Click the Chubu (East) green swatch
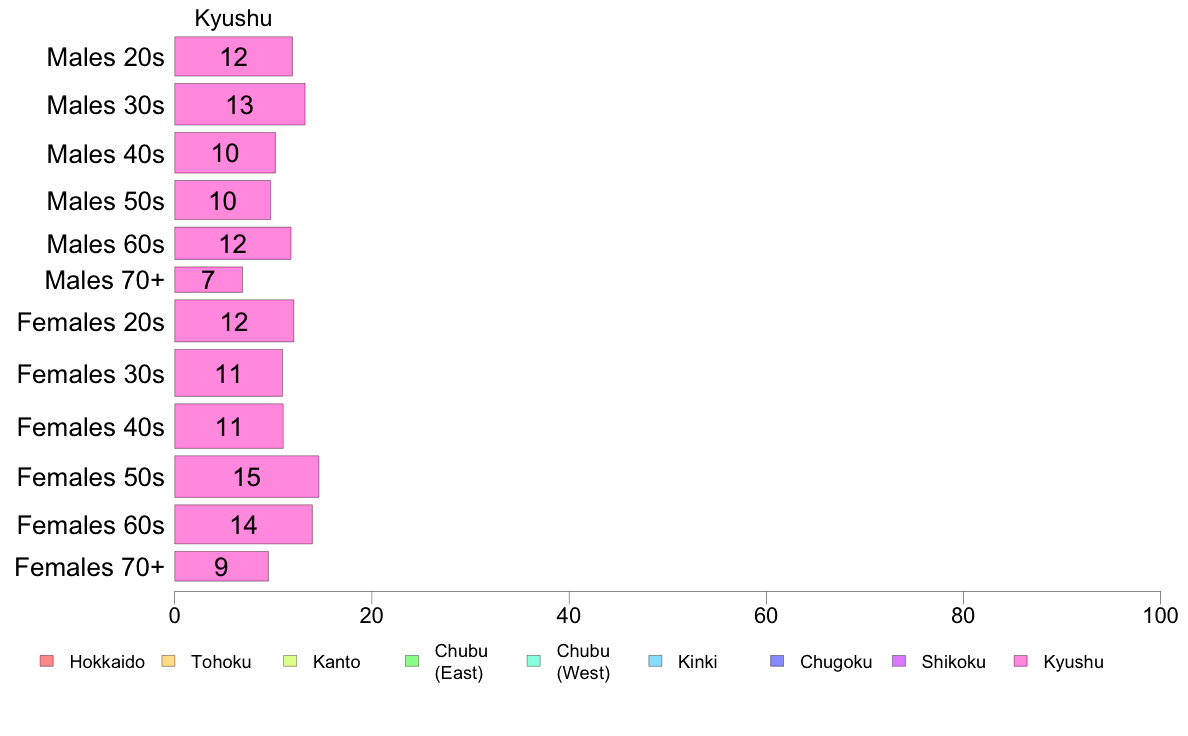The width and height of the screenshot is (1188, 736). pyautogui.click(x=412, y=661)
